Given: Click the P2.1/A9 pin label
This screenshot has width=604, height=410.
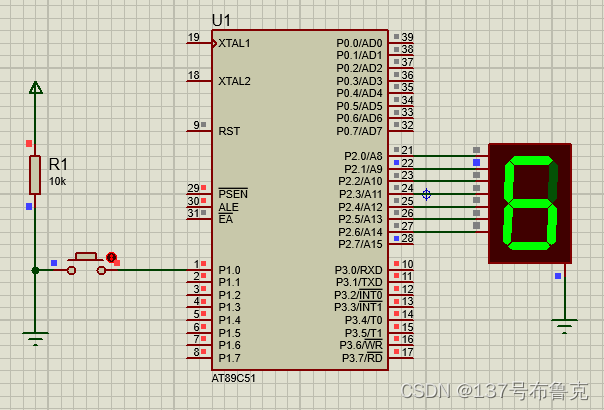Looking at the screenshot, I should point(363,169).
